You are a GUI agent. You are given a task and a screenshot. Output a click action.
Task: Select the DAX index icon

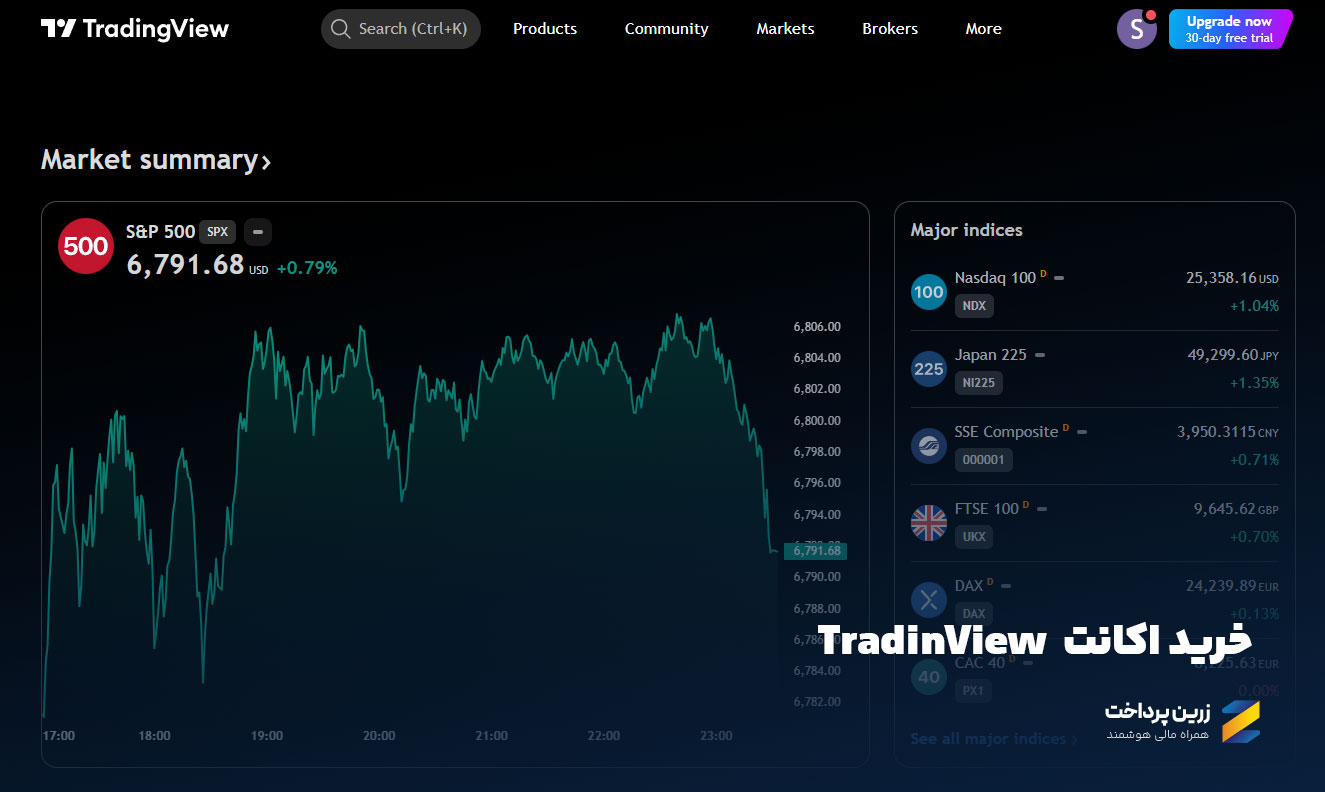(x=928, y=599)
